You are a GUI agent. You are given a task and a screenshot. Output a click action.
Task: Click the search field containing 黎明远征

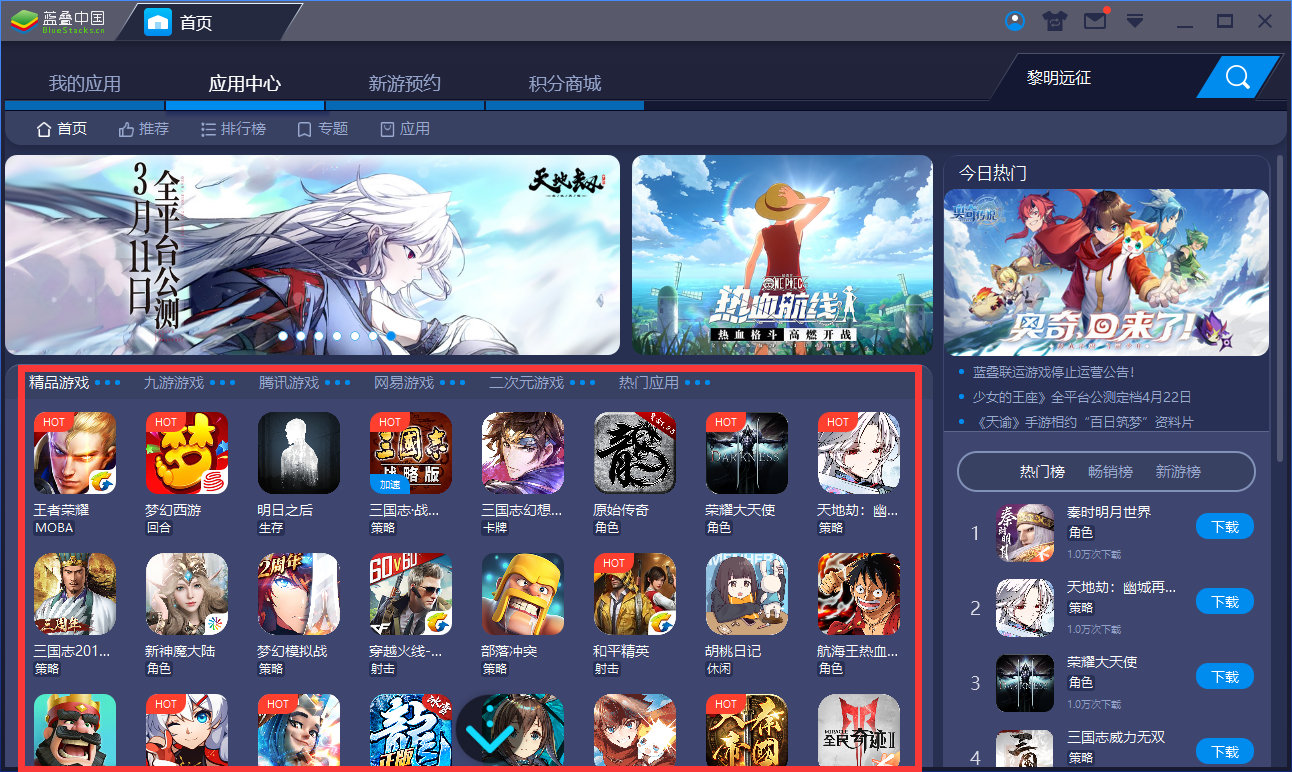[1105, 78]
